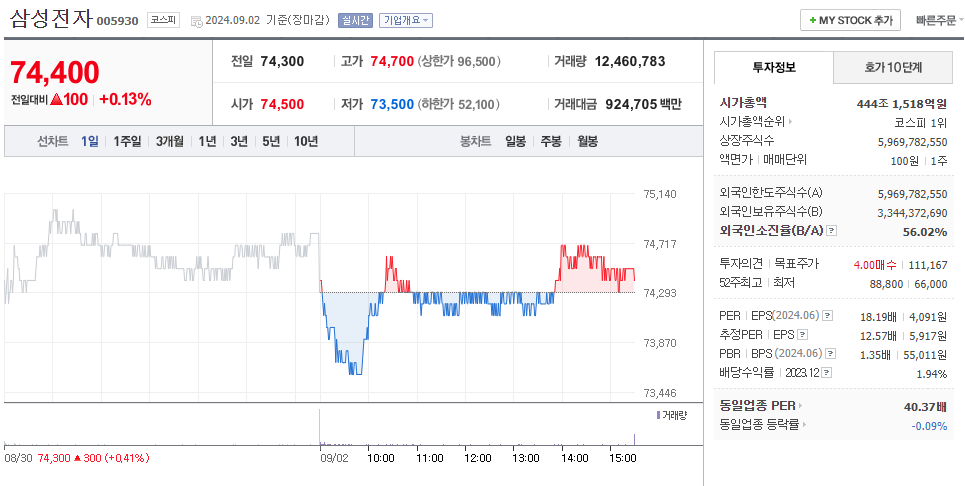Click the calendar icon beside 2024.09.02
The height and width of the screenshot is (486, 965).
(197, 21)
